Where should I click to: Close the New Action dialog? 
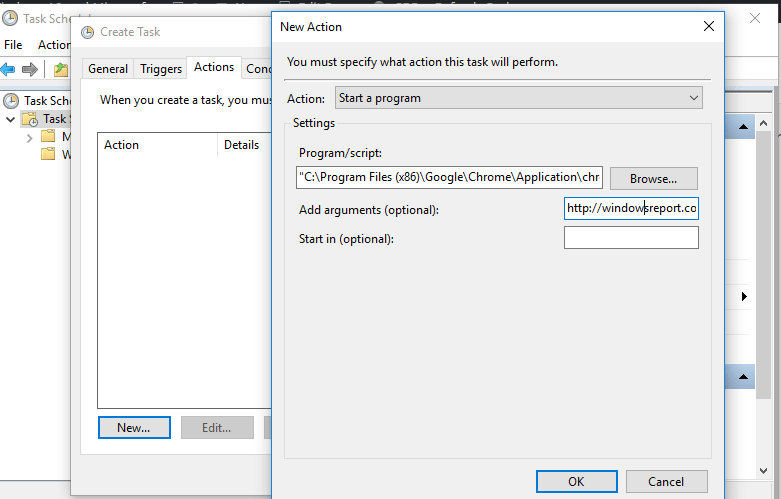click(709, 26)
